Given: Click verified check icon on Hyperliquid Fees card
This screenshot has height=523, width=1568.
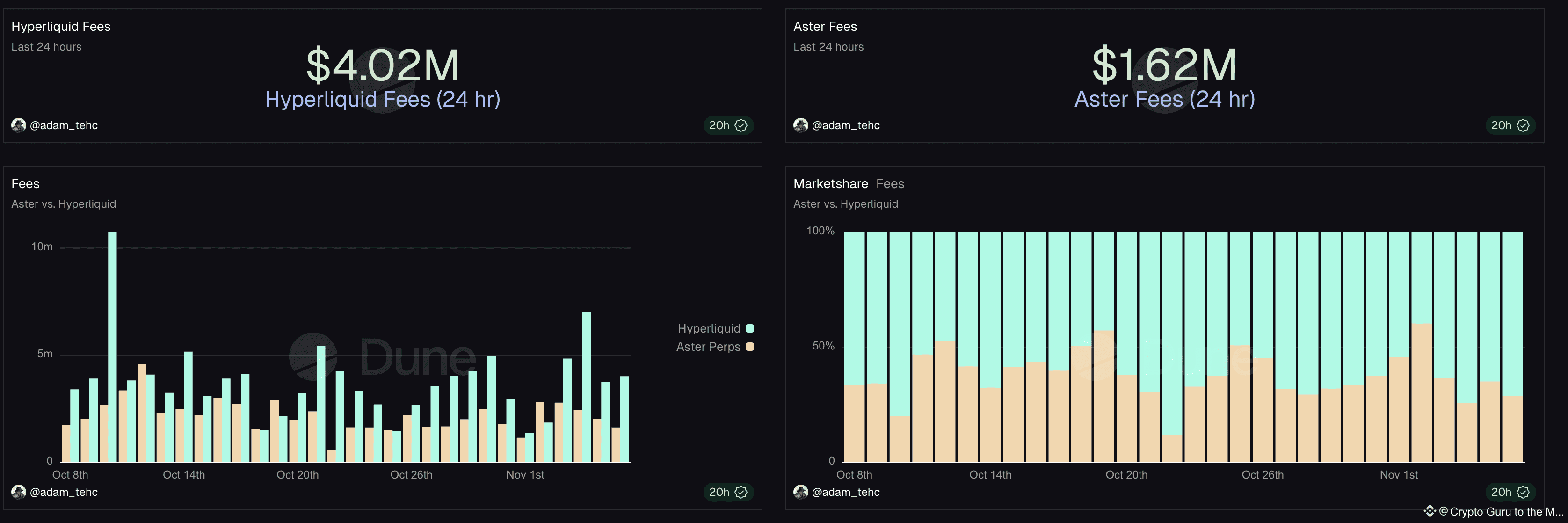Looking at the screenshot, I should click(x=741, y=125).
